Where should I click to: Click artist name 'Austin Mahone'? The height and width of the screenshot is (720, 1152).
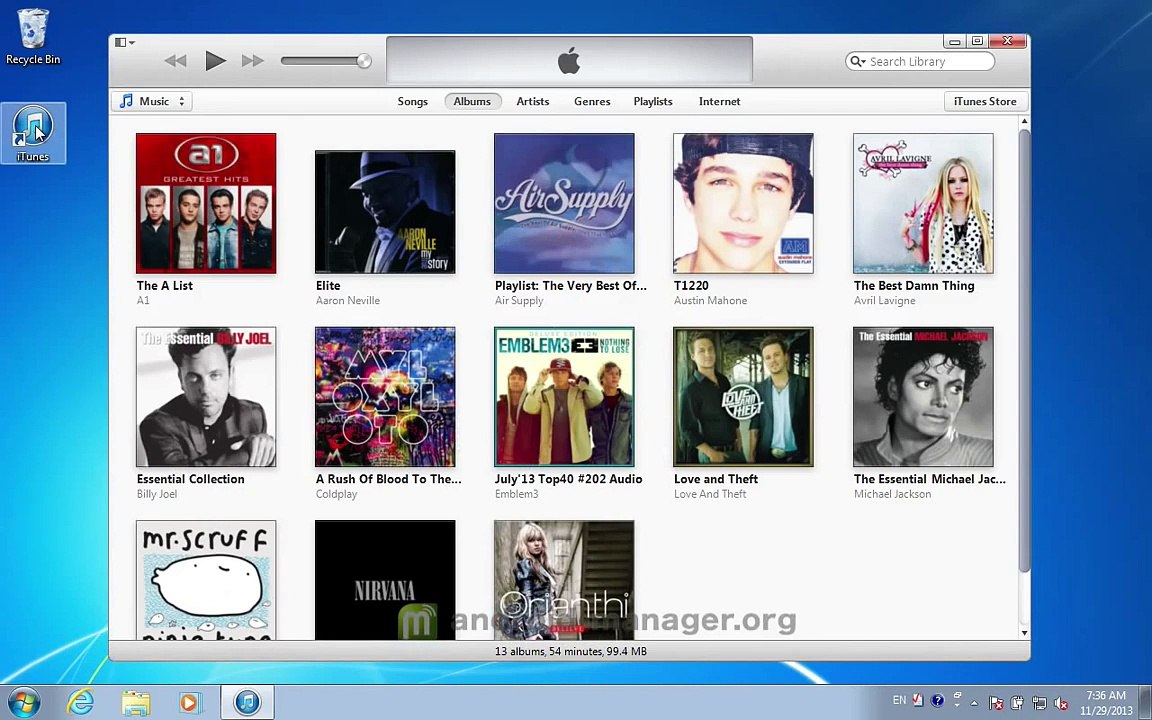(710, 300)
